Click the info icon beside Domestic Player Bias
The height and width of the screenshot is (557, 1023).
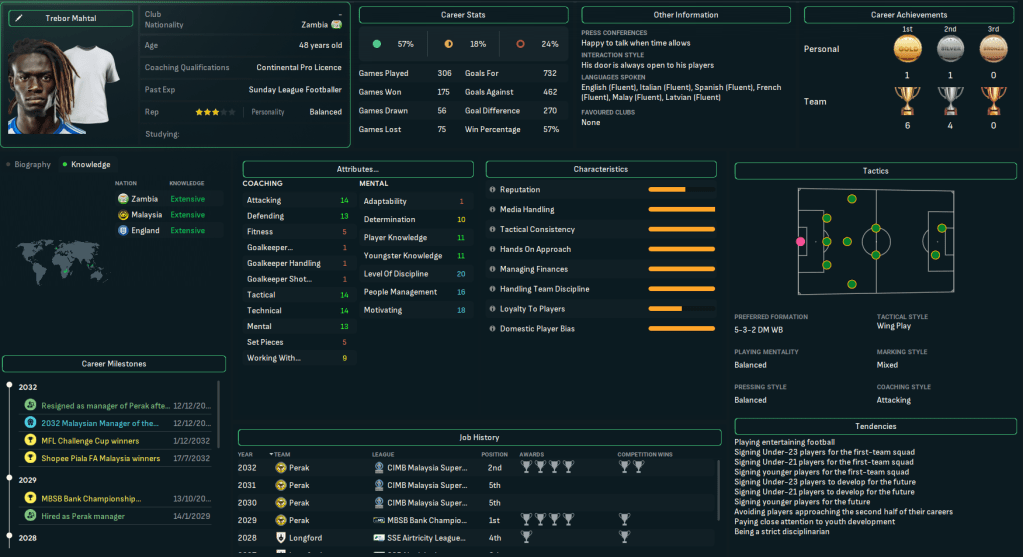pyautogui.click(x=492, y=329)
